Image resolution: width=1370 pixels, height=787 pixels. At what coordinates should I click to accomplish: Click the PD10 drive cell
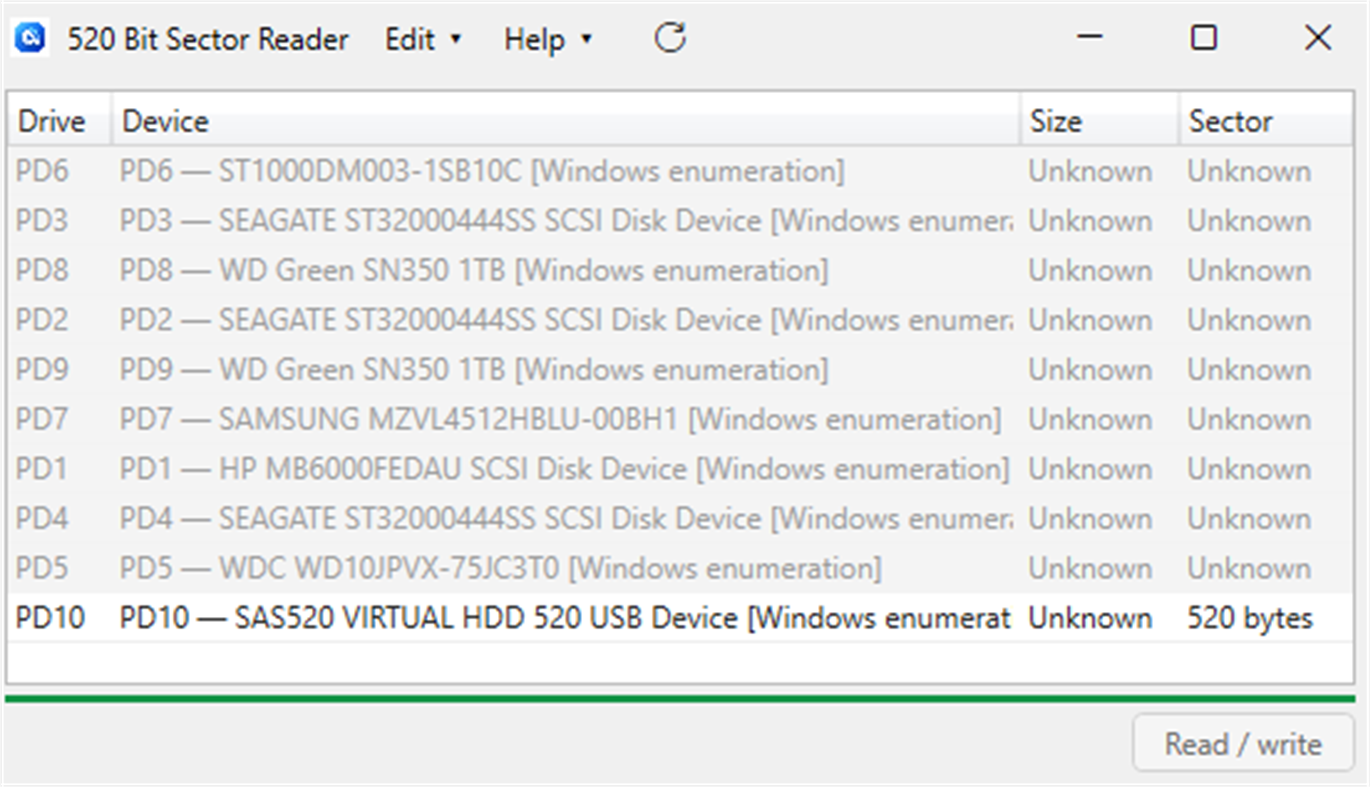click(x=50, y=618)
